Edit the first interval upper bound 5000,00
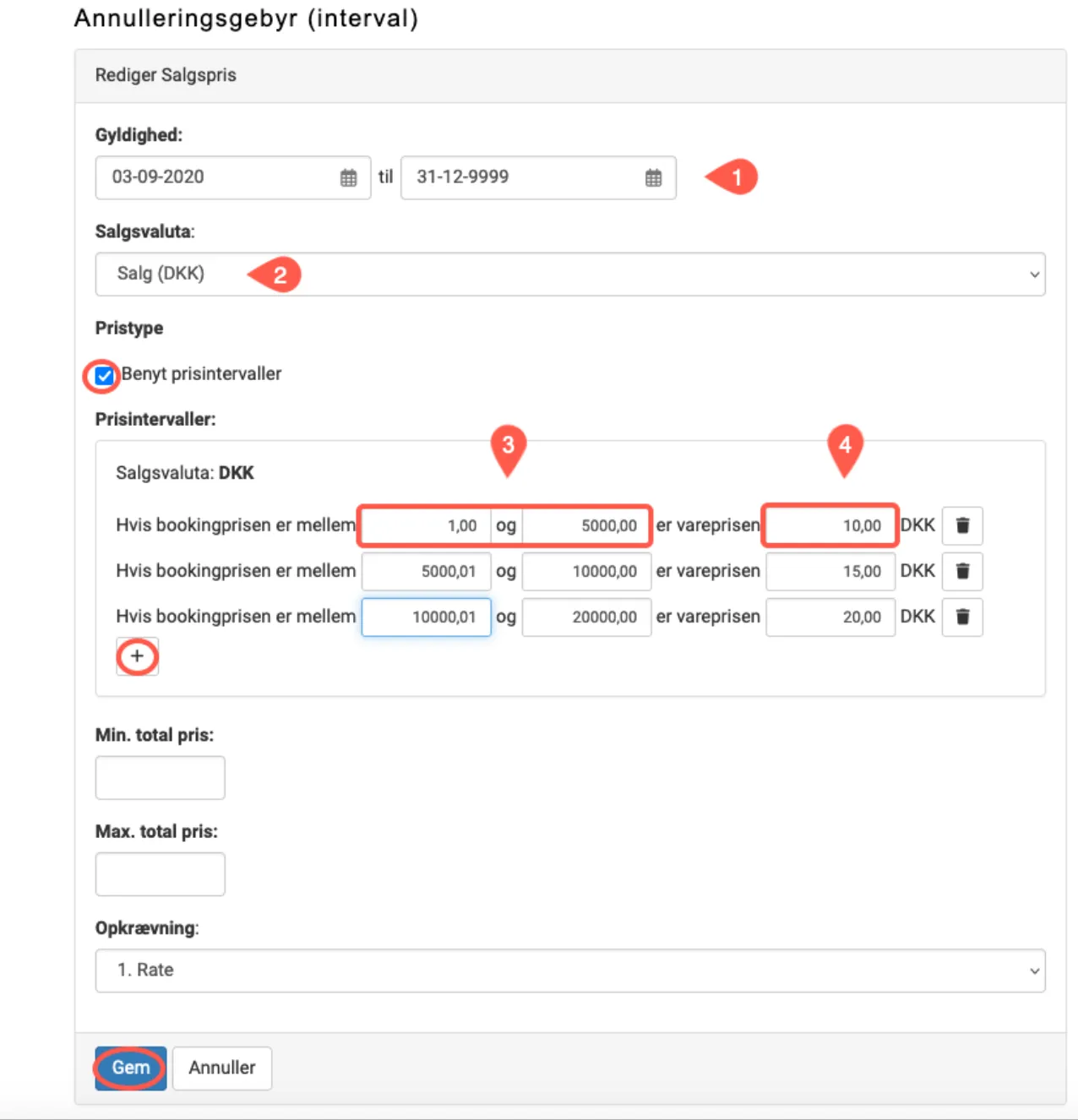The image size is (1078, 1120). (586, 525)
